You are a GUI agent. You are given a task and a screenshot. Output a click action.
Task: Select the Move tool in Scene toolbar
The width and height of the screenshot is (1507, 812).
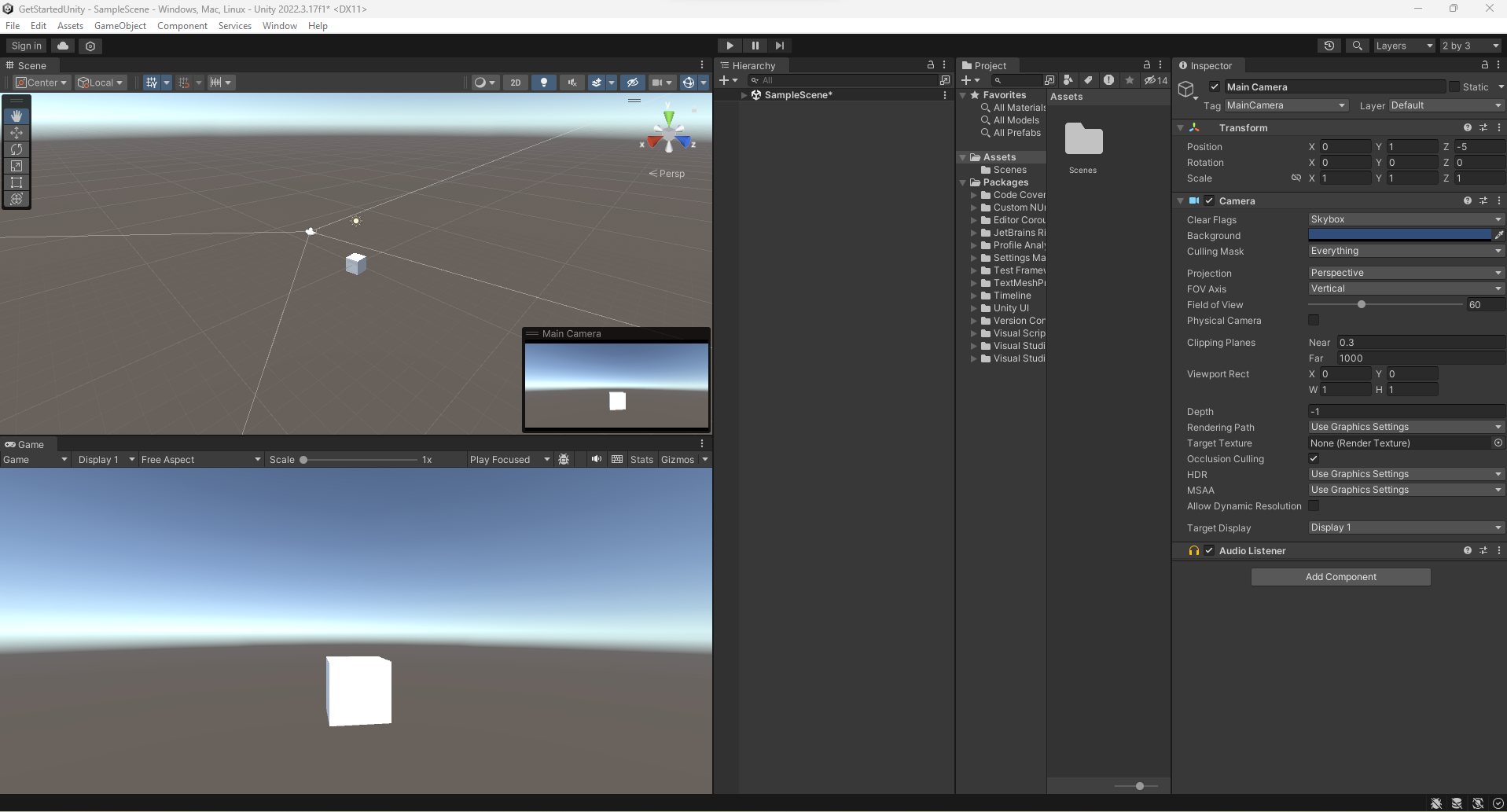pos(17,133)
